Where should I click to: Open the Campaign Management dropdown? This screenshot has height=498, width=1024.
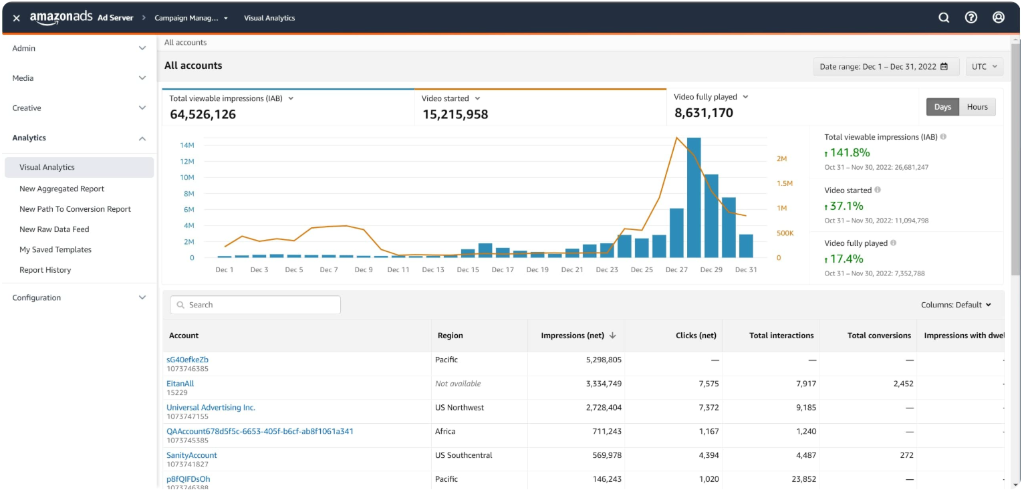pos(191,18)
